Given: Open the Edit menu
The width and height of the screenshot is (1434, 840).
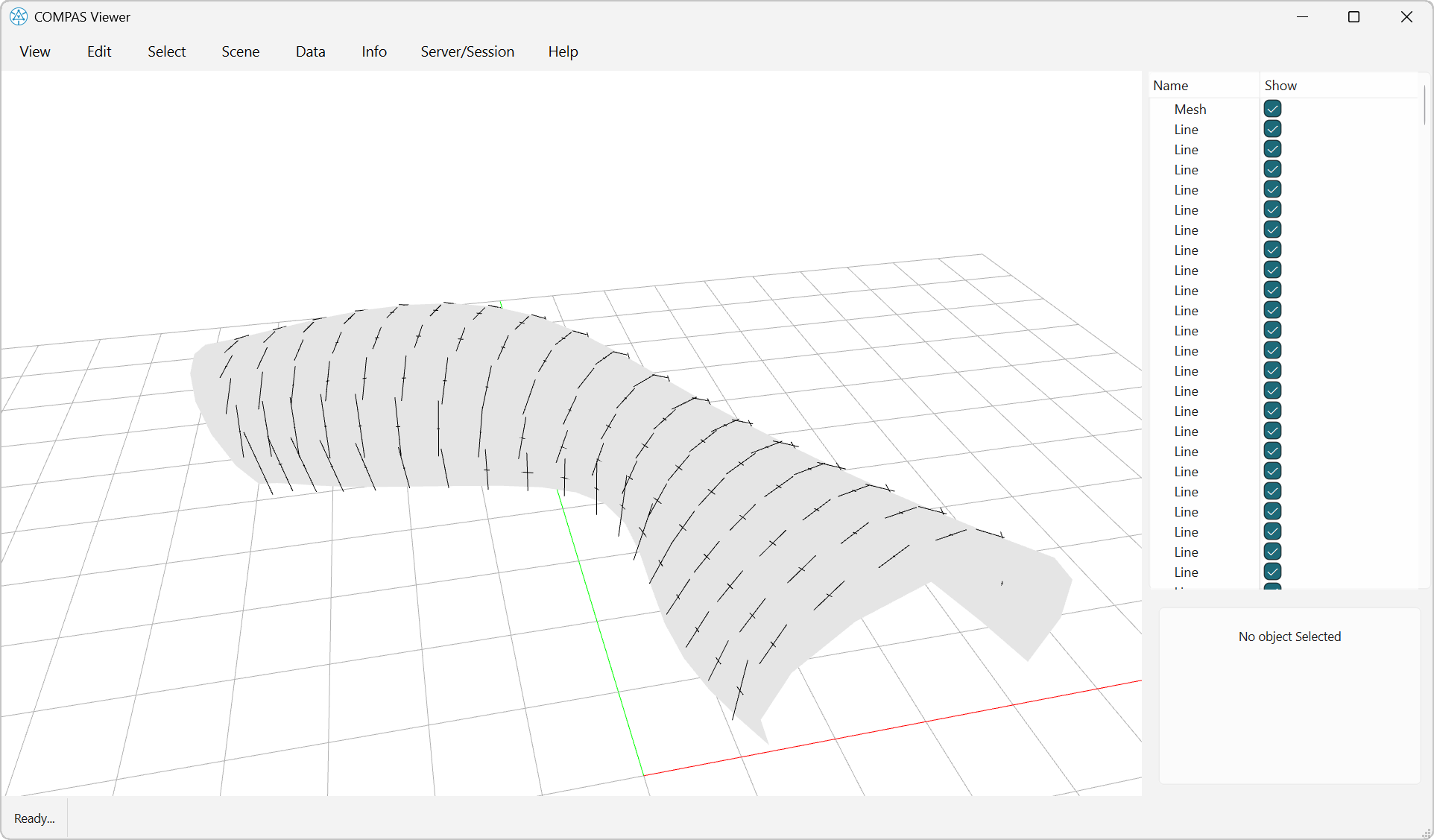Looking at the screenshot, I should point(98,51).
